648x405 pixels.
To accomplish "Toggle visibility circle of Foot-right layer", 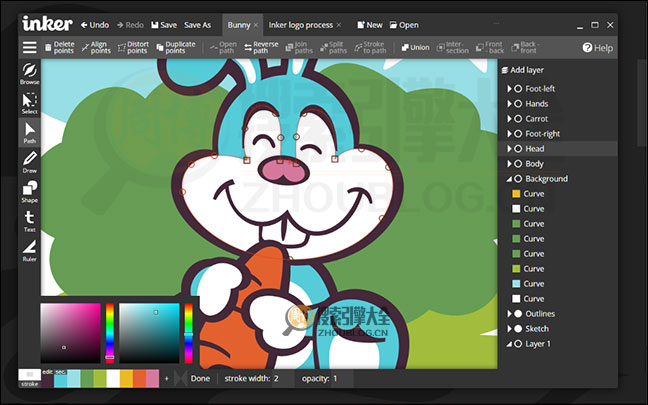I will tap(518, 134).
